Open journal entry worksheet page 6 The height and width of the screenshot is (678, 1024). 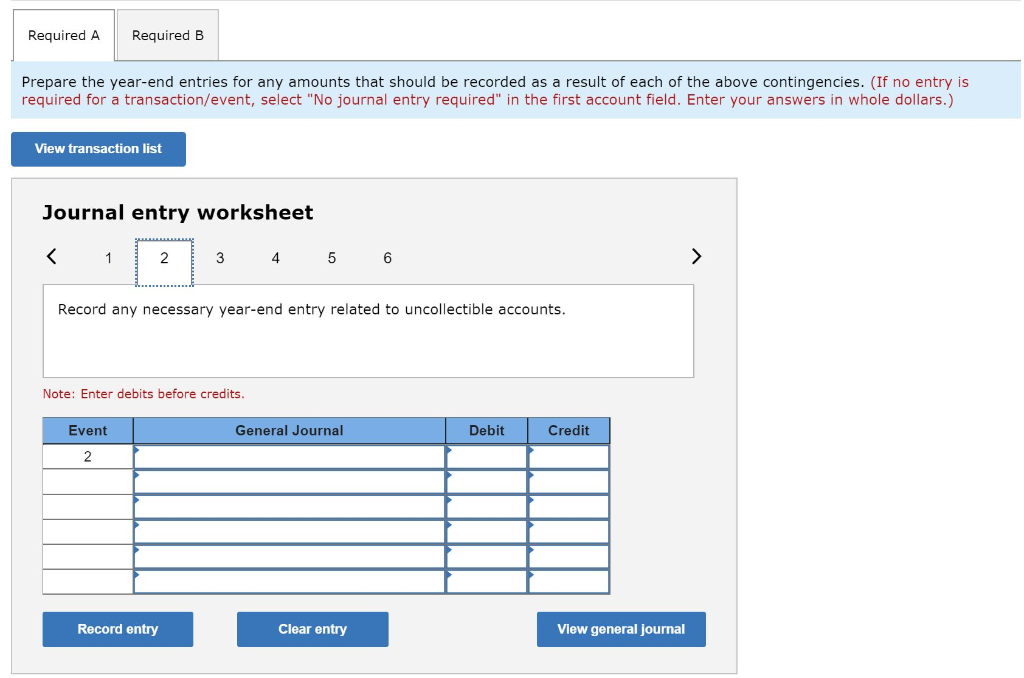click(x=387, y=258)
